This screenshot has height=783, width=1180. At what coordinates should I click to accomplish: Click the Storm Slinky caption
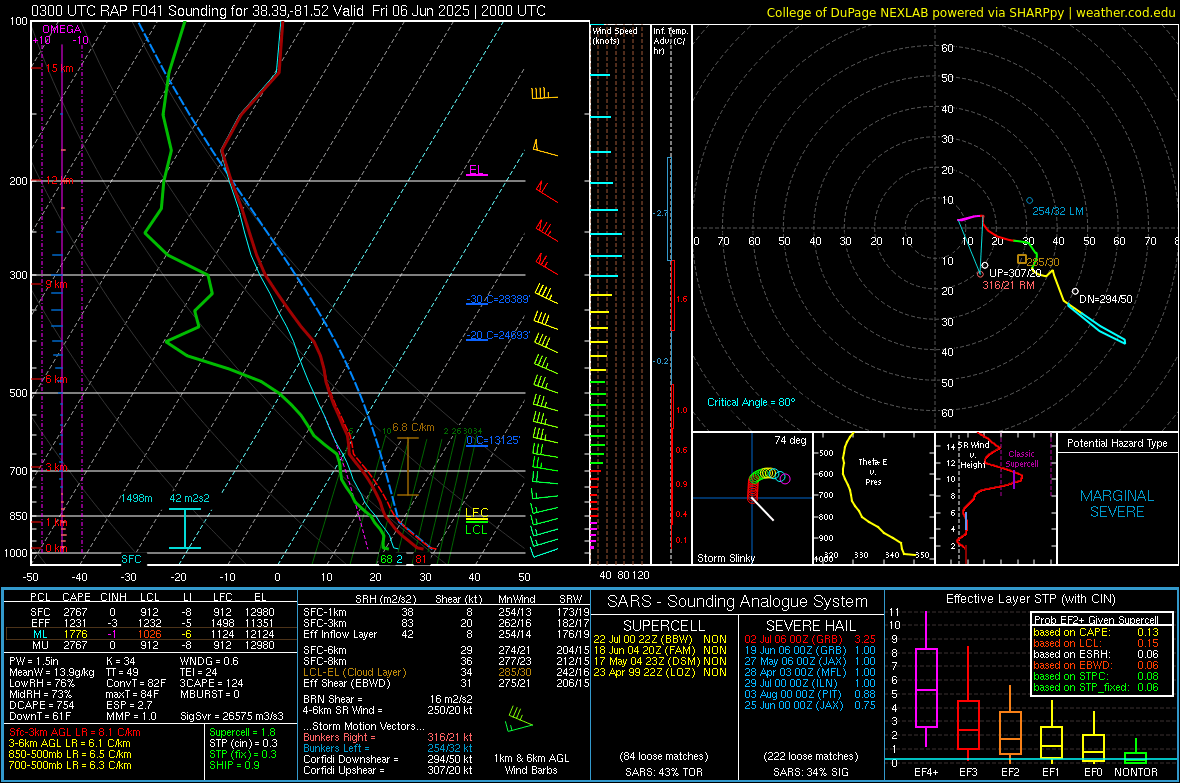point(725,558)
